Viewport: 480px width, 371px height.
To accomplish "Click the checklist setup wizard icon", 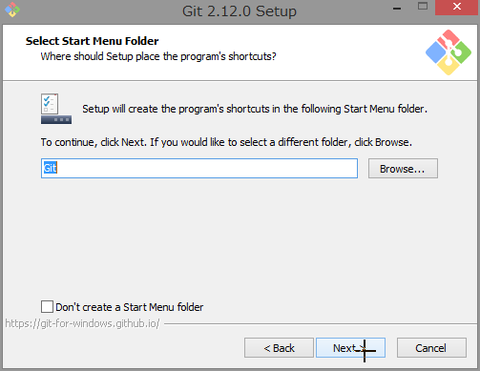I will click(56, 109).
